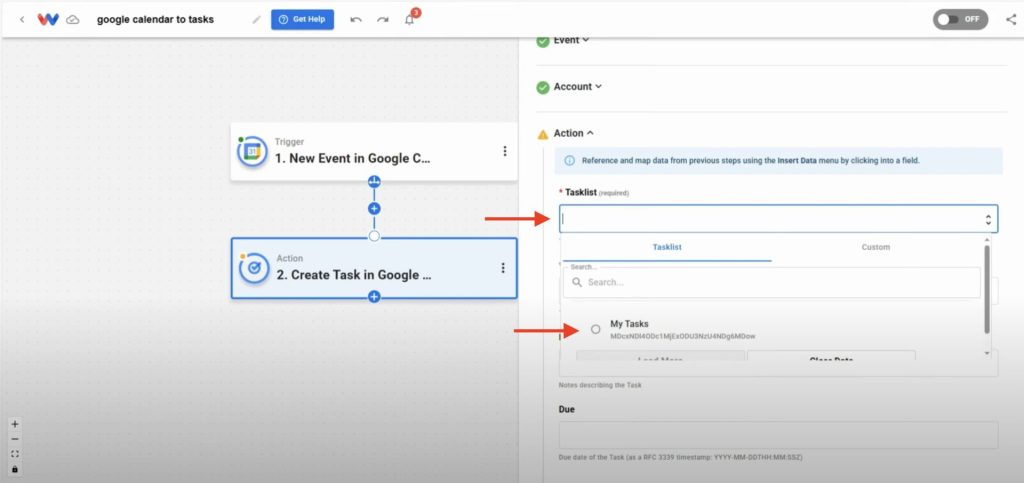Click the info icon in the blue banner
The width and height of the screenshot is (1024, 483).
pos(569,161)
